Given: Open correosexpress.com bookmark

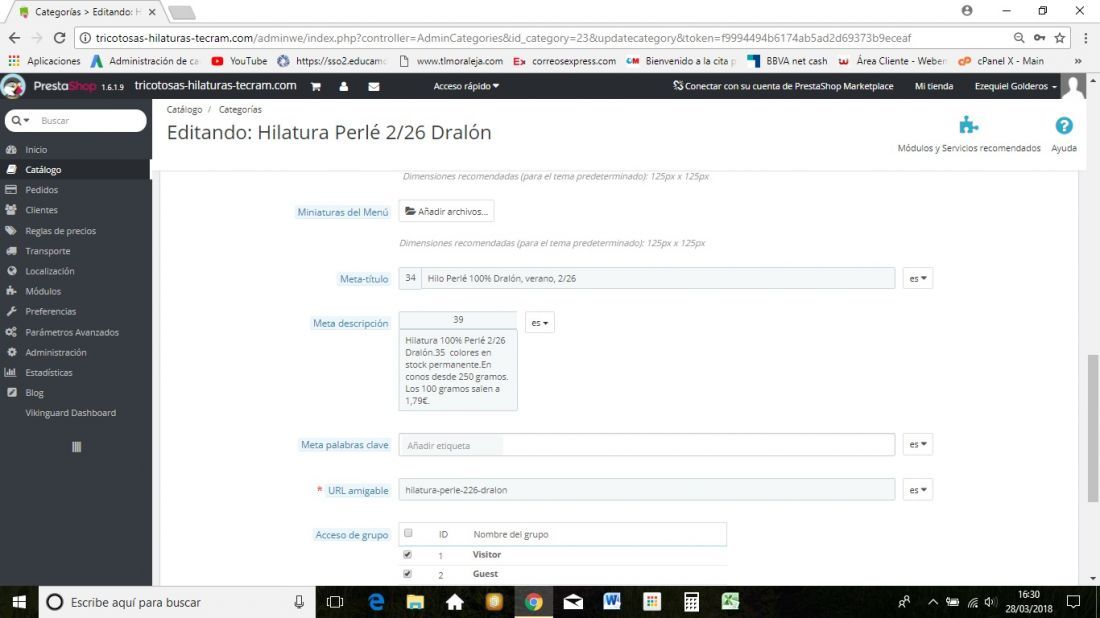Looking at the screenshot, I should pyautogui.click(x=565, y=61).
